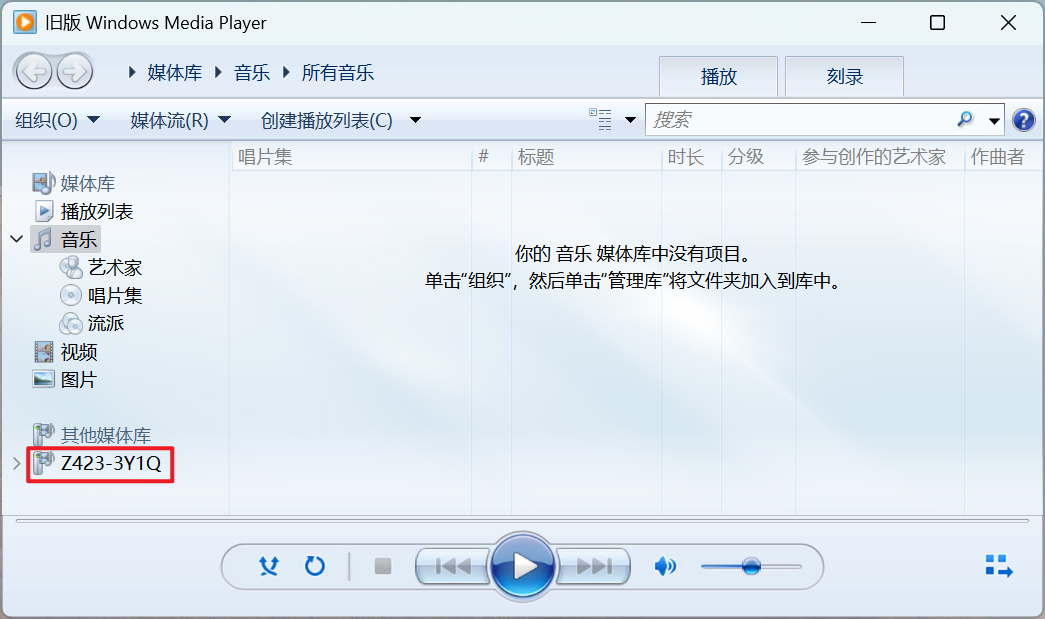Click the search magnifier icon
This screenshot has height=619, width=1045.
coord(964,120)
